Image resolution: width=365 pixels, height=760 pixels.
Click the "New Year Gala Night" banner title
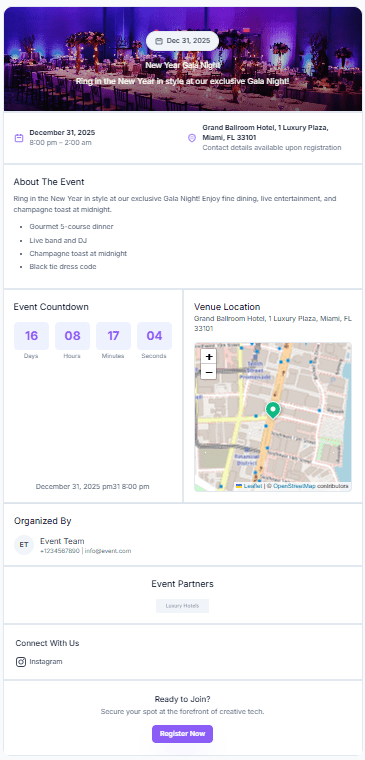[x=182, y=65]
